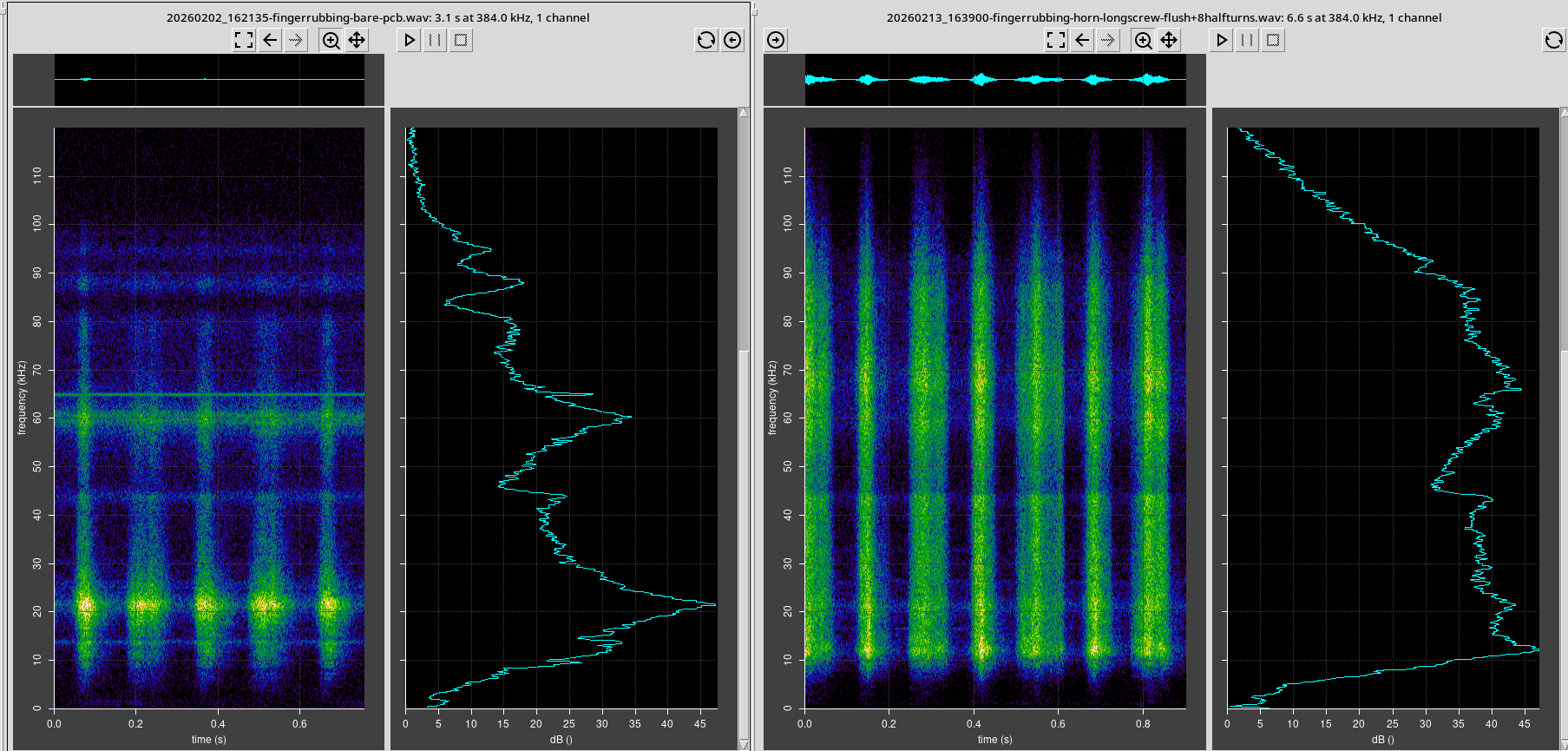
Task: Click the bare-pcb waveform overview strip
Action: coord(208,80)
